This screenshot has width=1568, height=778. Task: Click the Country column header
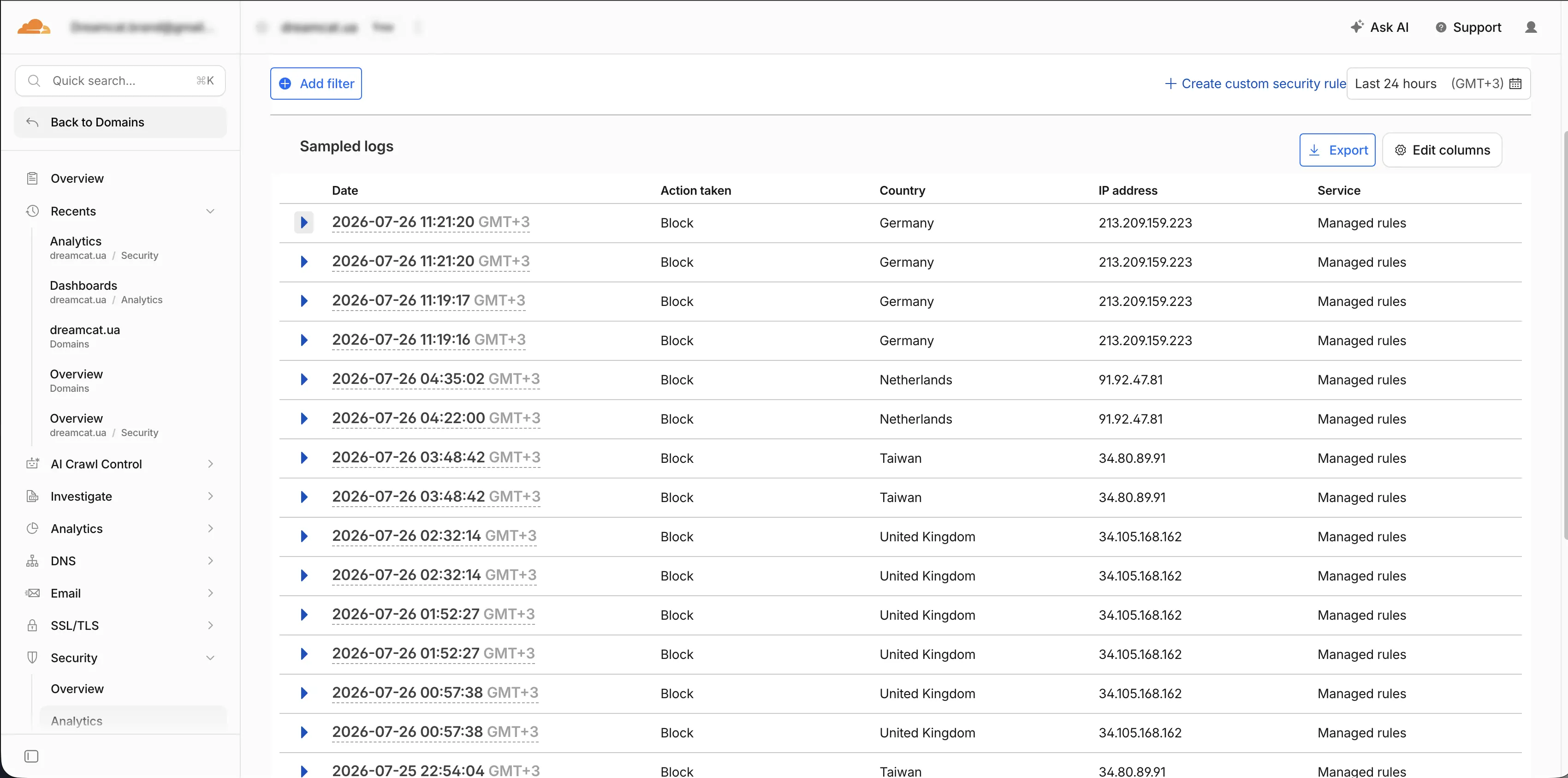902,190
